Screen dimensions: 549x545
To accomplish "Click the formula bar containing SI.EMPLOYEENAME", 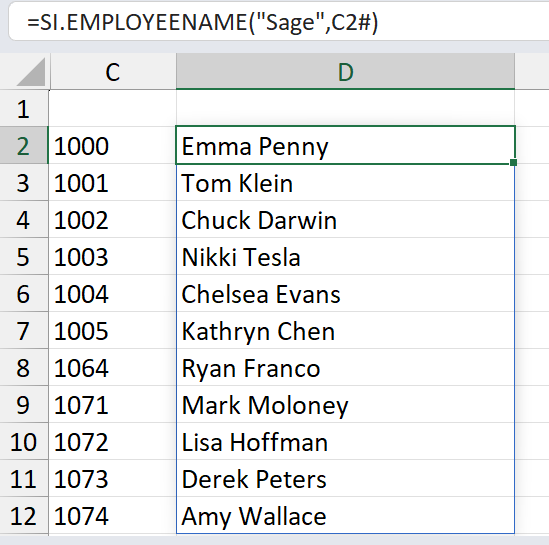I will point(279,22).
